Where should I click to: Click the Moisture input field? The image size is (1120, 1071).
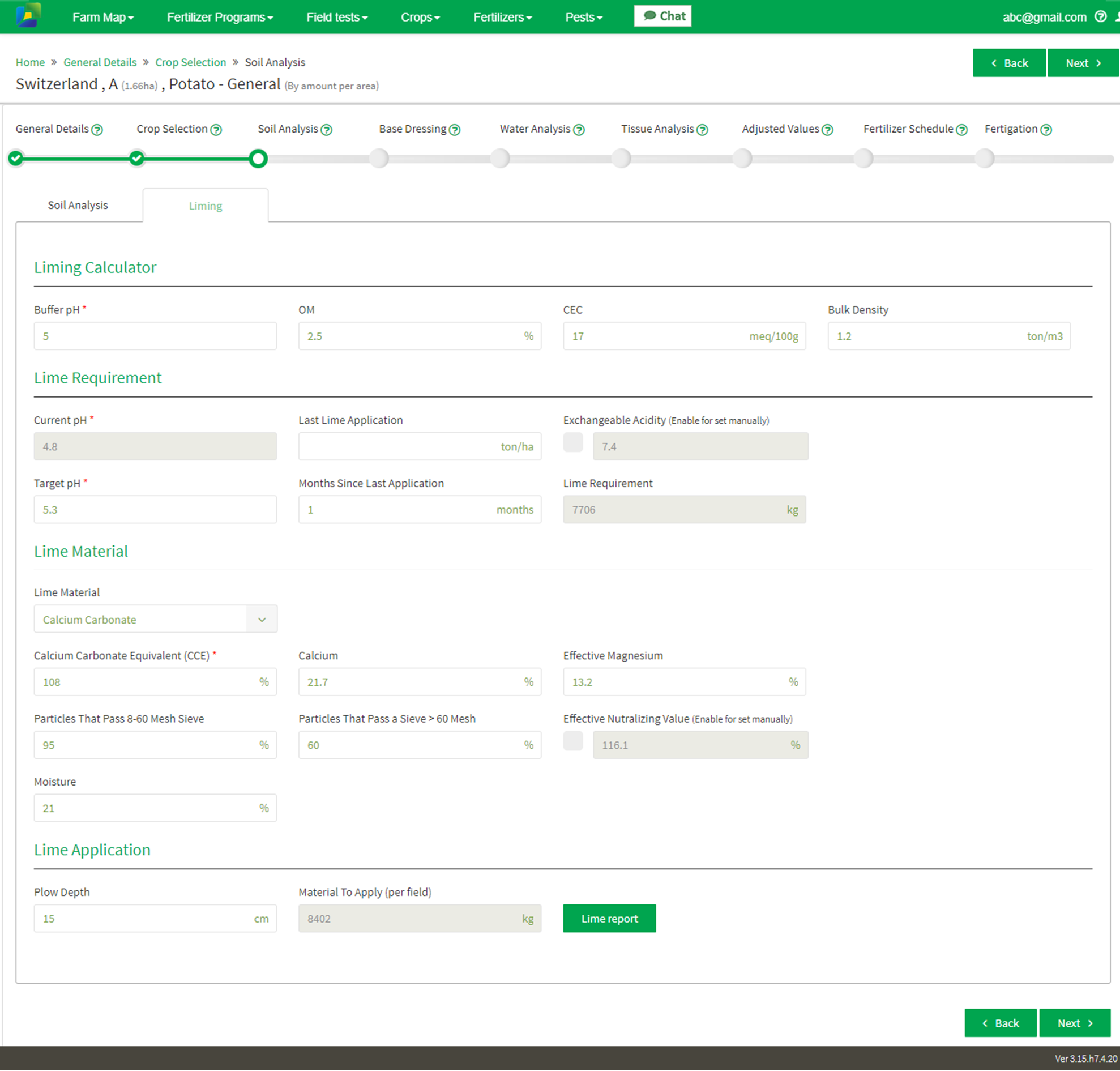point(155,808)
